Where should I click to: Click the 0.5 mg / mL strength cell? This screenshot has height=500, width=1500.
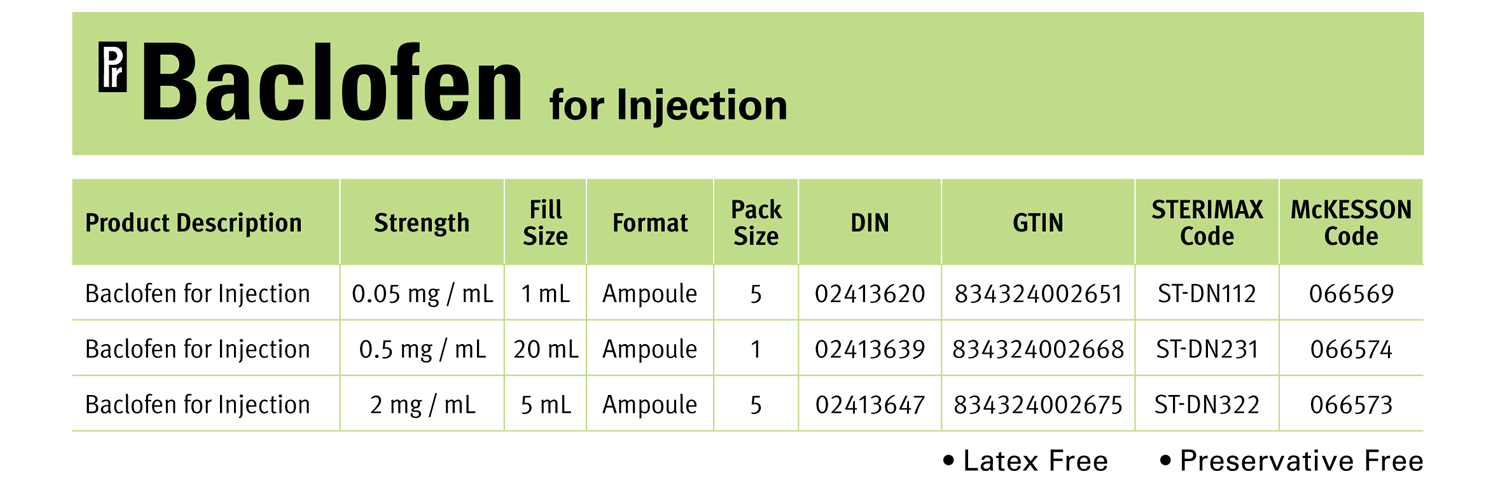[422, 349]
